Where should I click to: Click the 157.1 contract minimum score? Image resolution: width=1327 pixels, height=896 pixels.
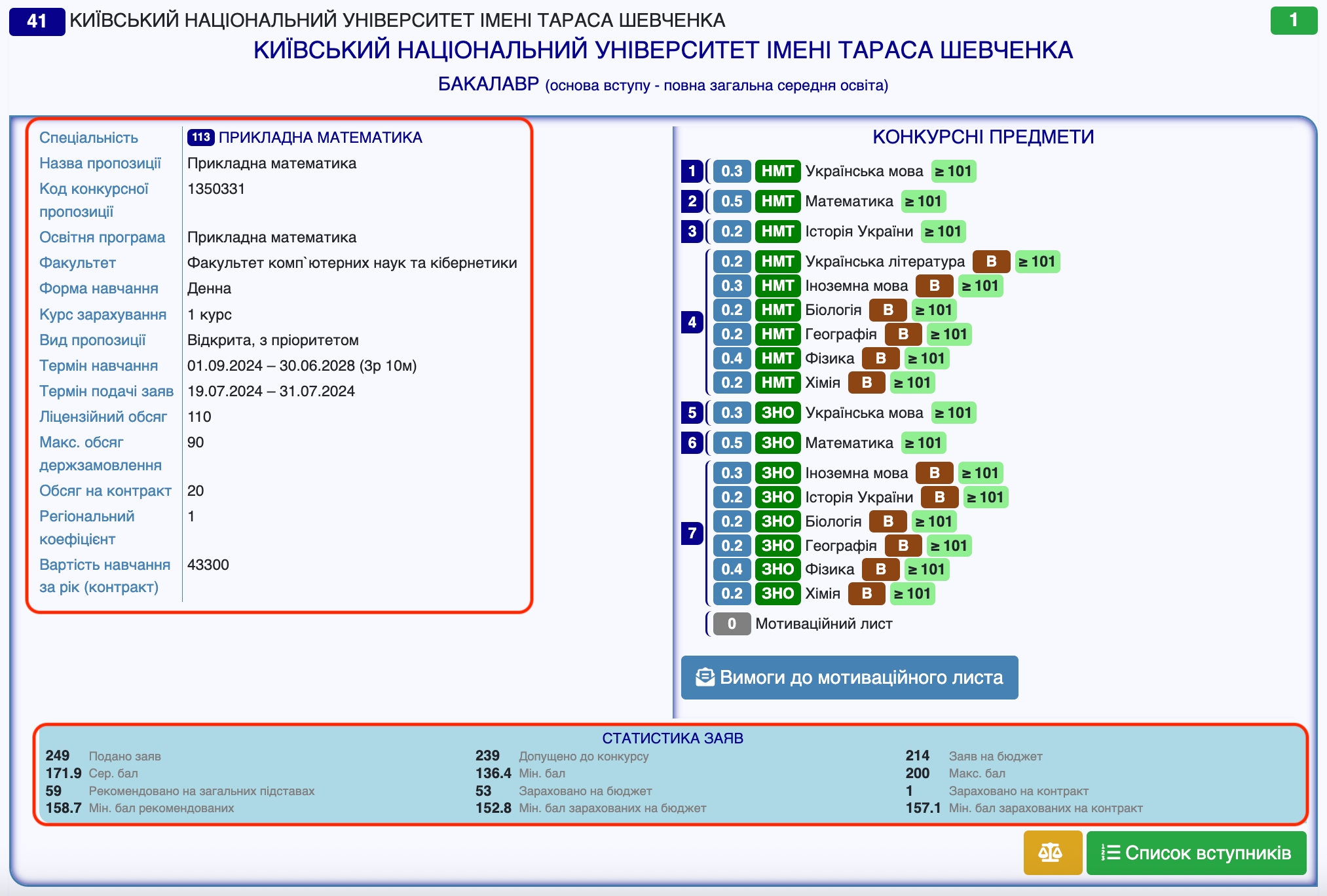click(923, 808)
